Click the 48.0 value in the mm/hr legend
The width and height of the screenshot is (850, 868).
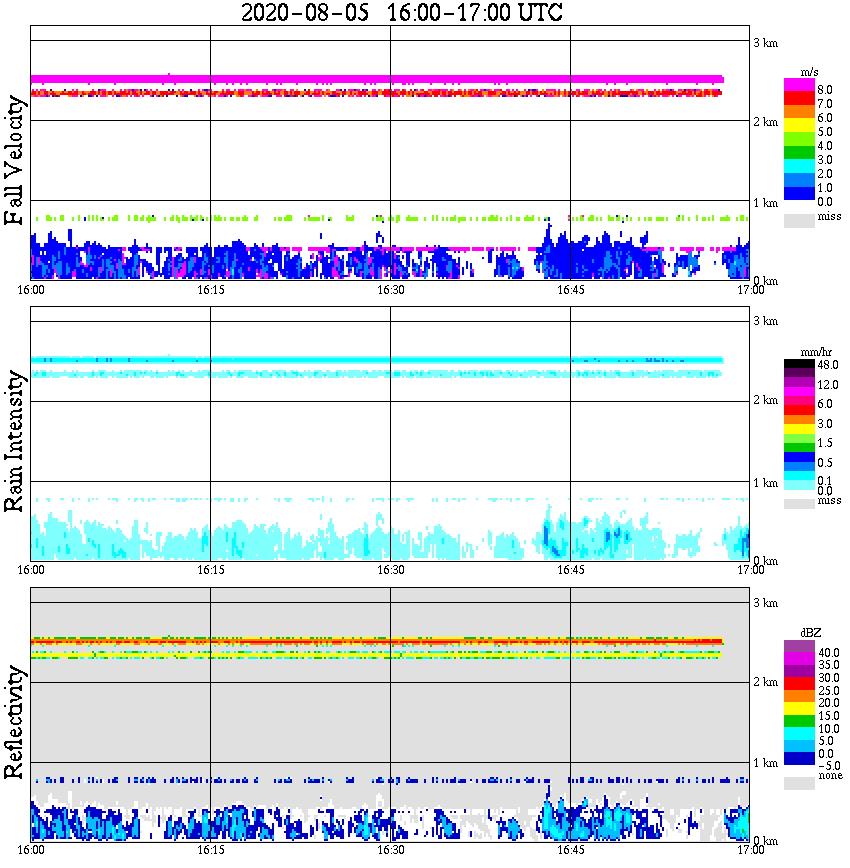click(x=827, y=365)
